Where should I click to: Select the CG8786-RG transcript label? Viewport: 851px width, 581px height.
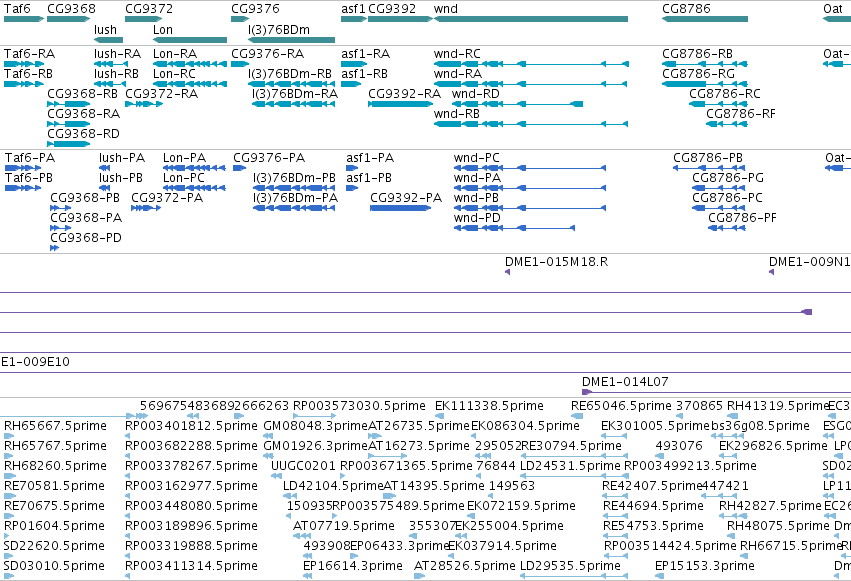698,74
